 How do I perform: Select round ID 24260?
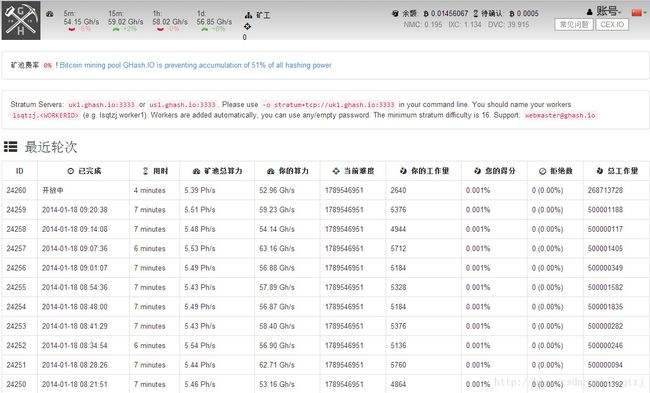tap(16, 190)
